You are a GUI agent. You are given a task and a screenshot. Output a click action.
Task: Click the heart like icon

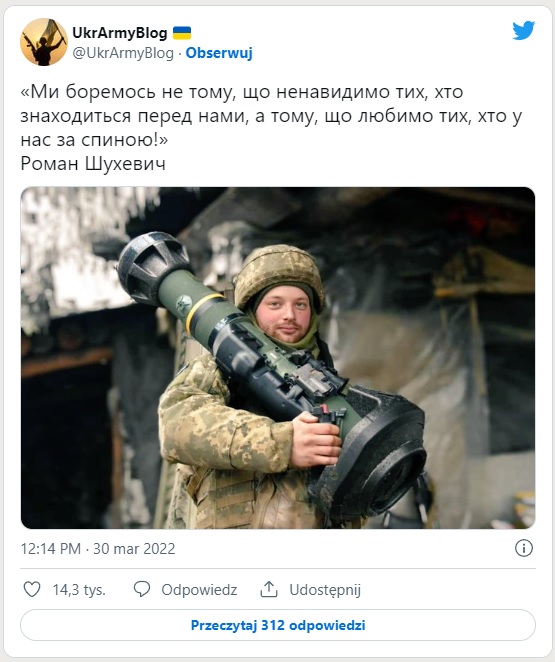(32, 589)
